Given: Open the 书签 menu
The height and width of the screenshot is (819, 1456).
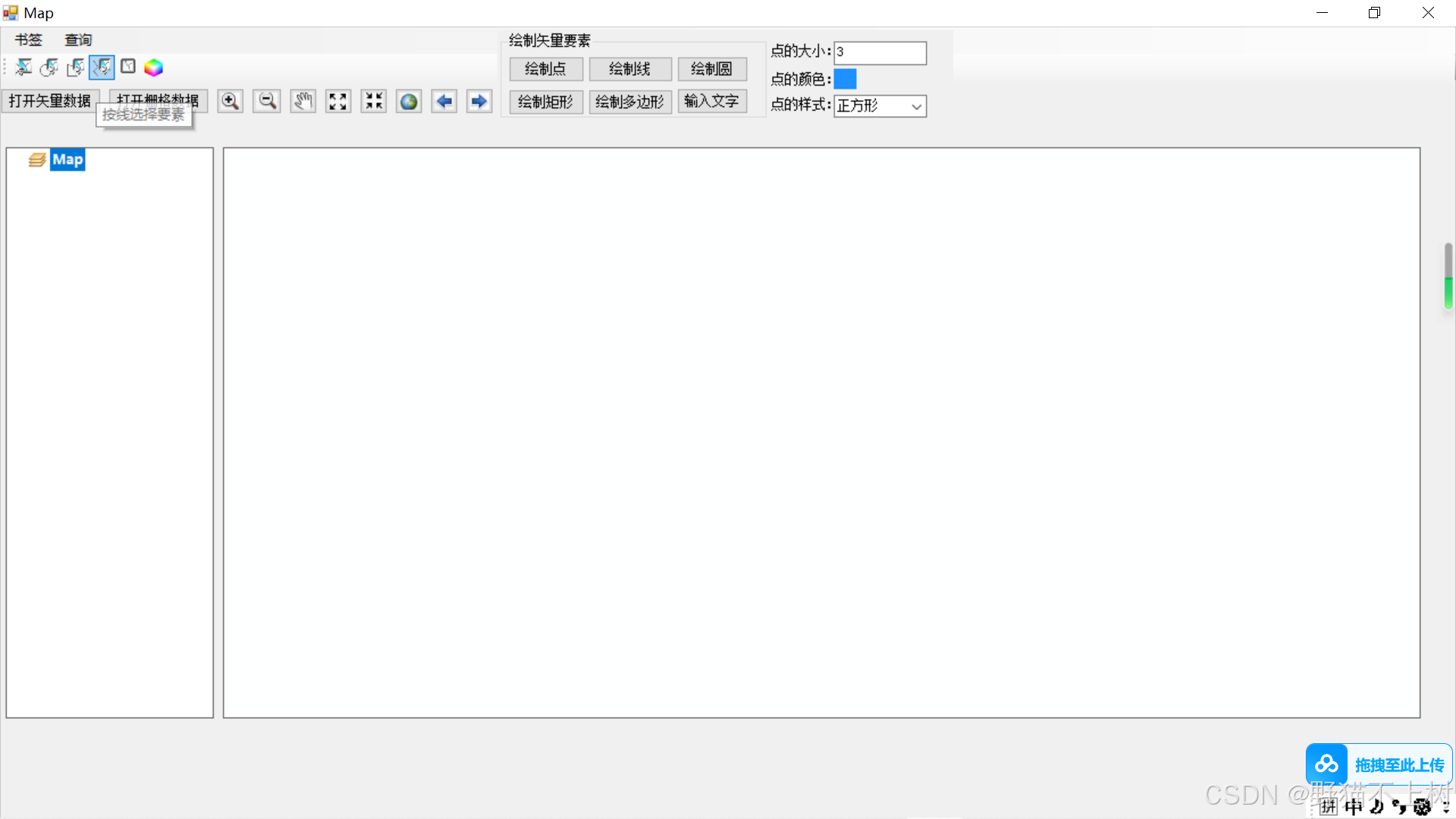Looking at the screenshot, I should coord(29,40).
